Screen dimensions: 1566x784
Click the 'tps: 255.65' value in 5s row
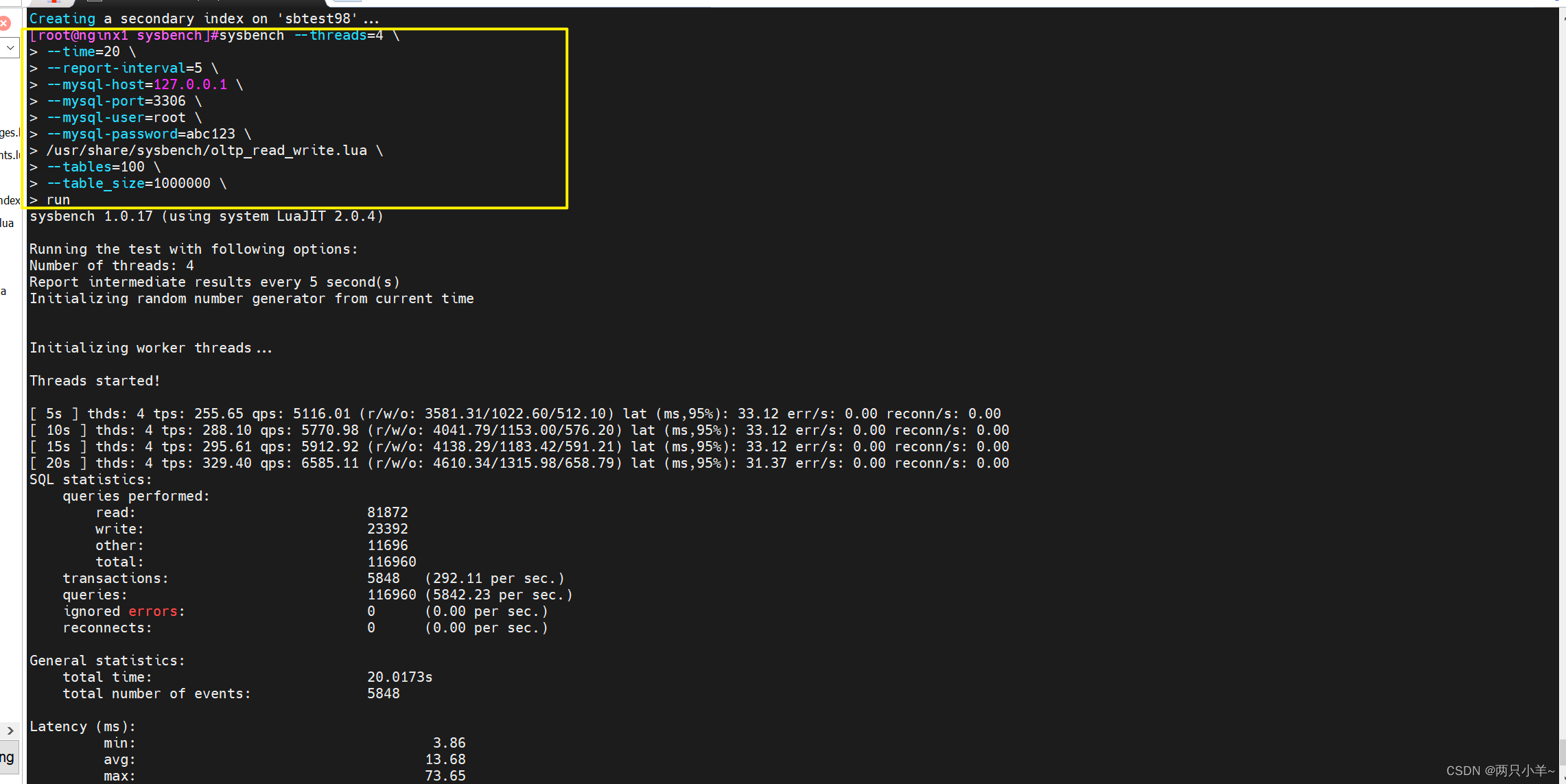coord(198,414)
